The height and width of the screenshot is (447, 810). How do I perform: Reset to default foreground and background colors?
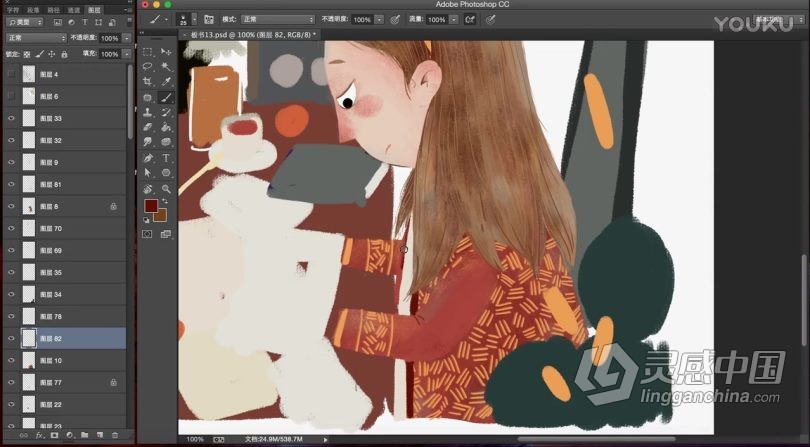tap(147, 220)
